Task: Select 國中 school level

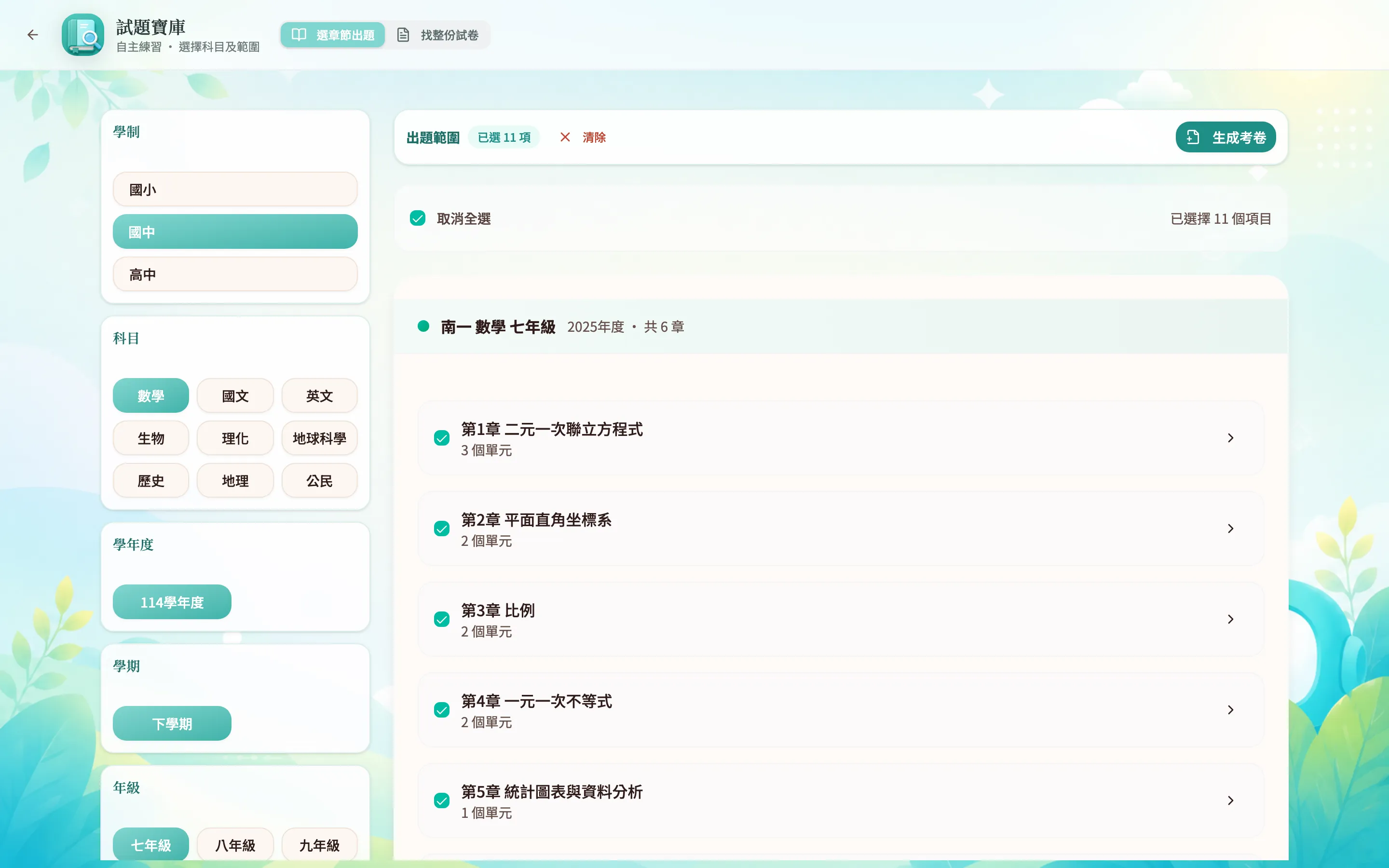Action: tap(235, 232)
